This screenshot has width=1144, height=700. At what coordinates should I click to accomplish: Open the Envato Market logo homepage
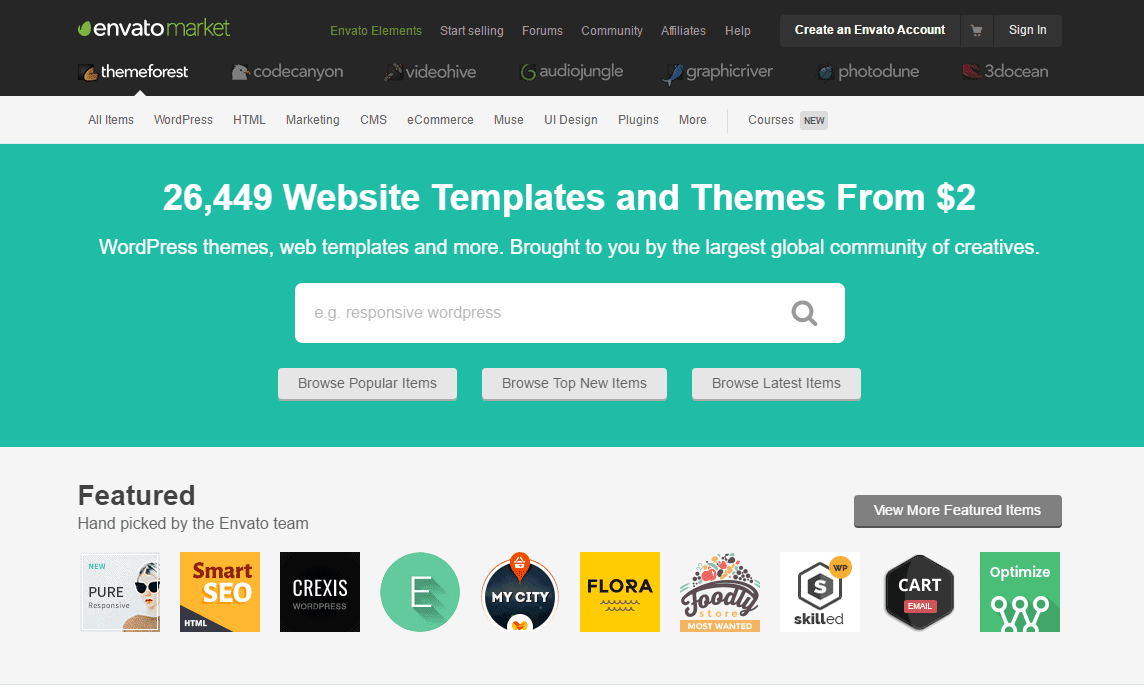[154, 28]
